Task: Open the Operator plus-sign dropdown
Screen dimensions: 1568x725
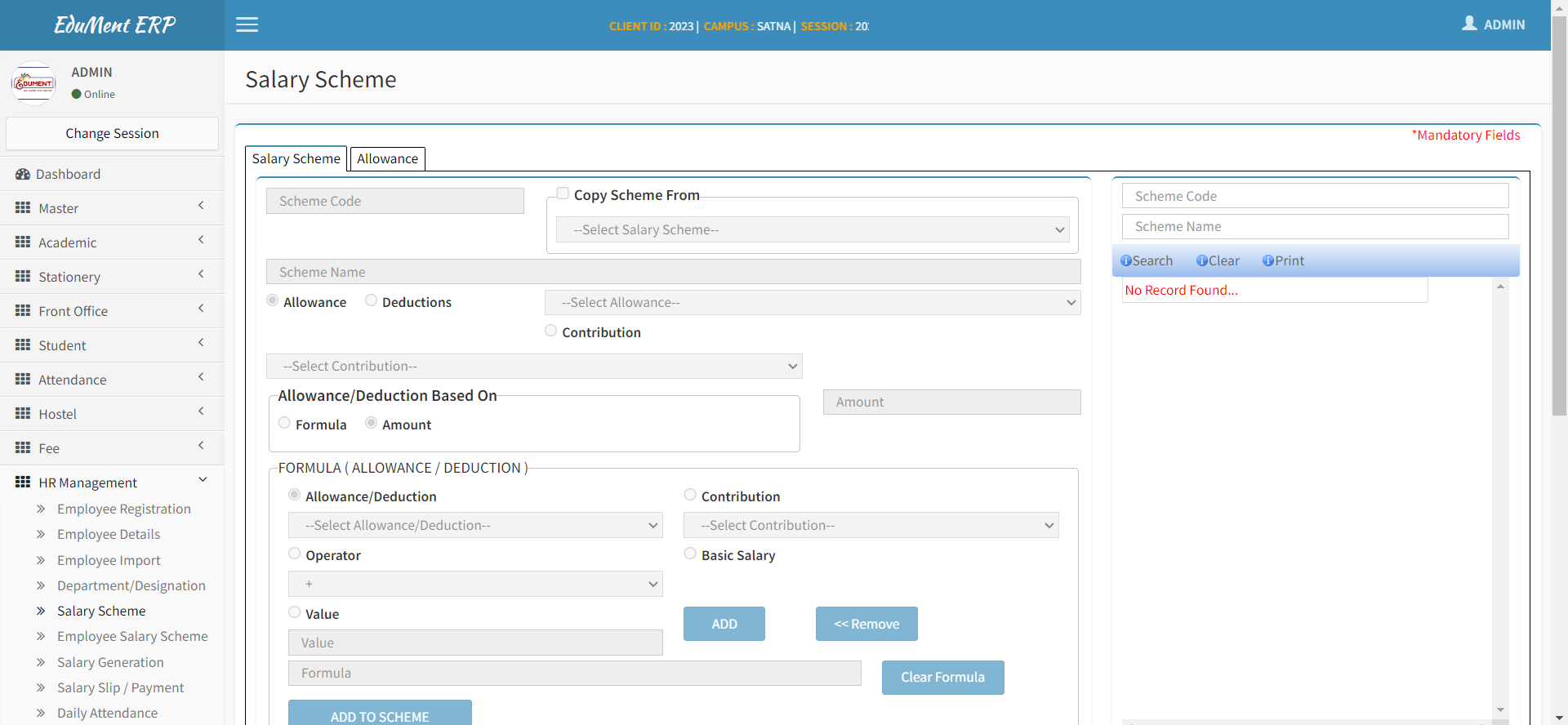Action: 474,584
